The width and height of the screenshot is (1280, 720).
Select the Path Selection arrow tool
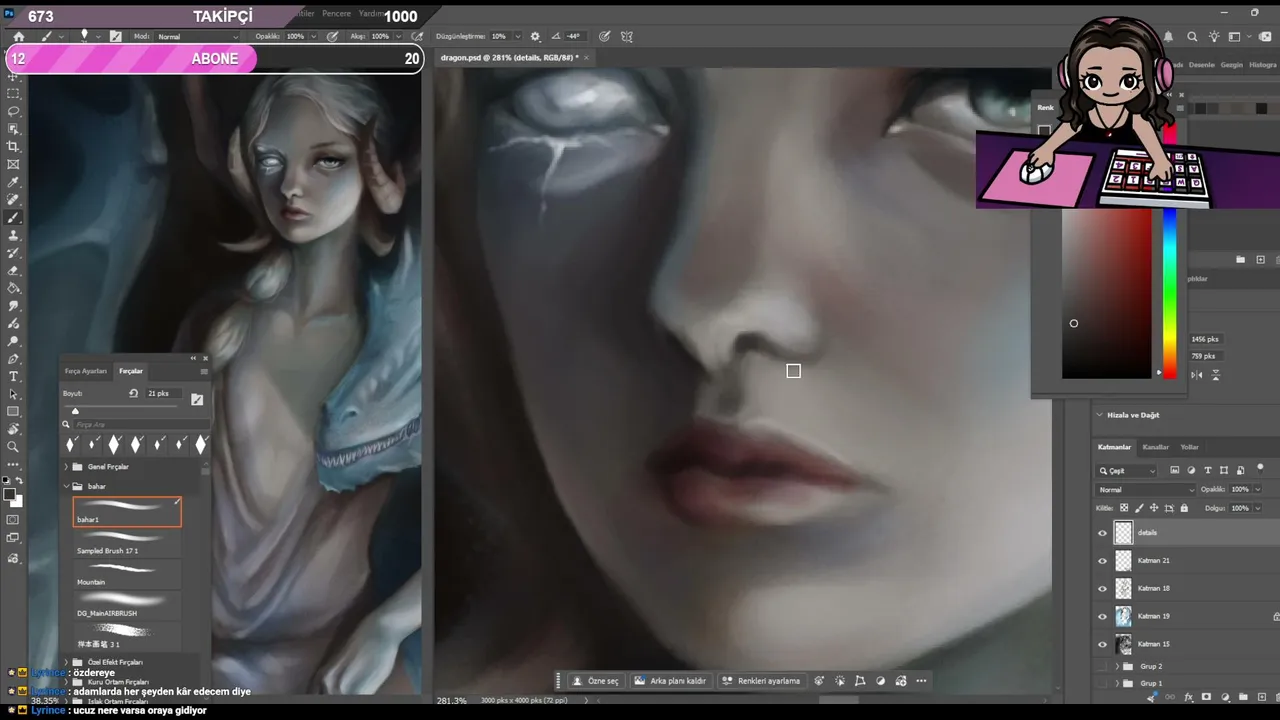click(x=13, y=394)
